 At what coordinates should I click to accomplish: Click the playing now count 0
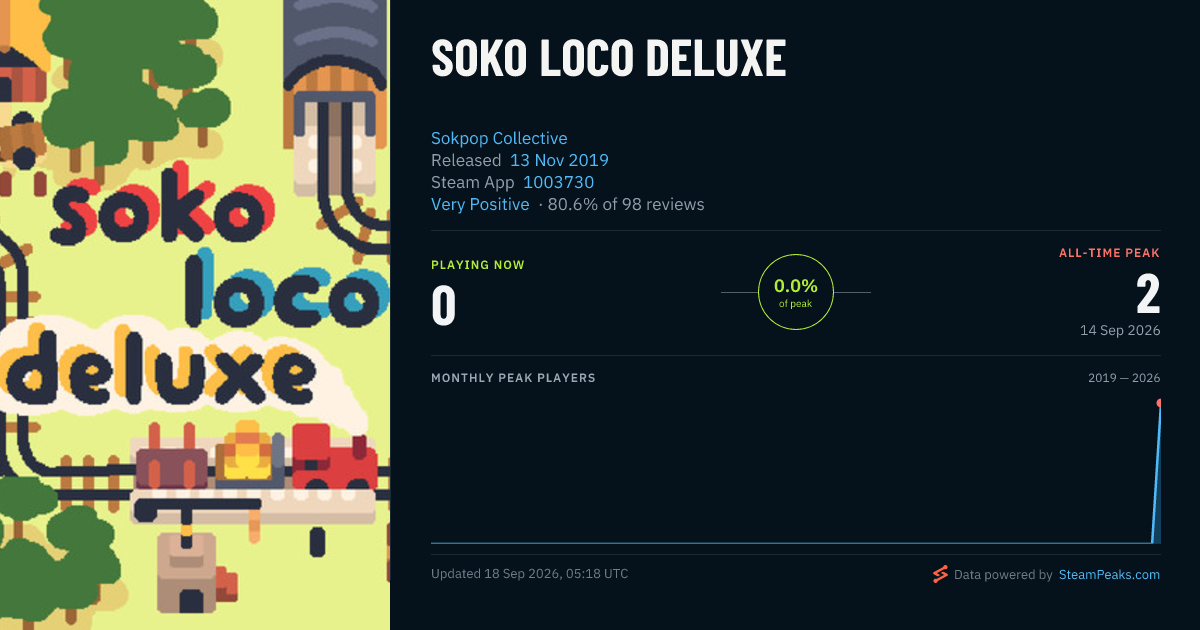[443, 307]
